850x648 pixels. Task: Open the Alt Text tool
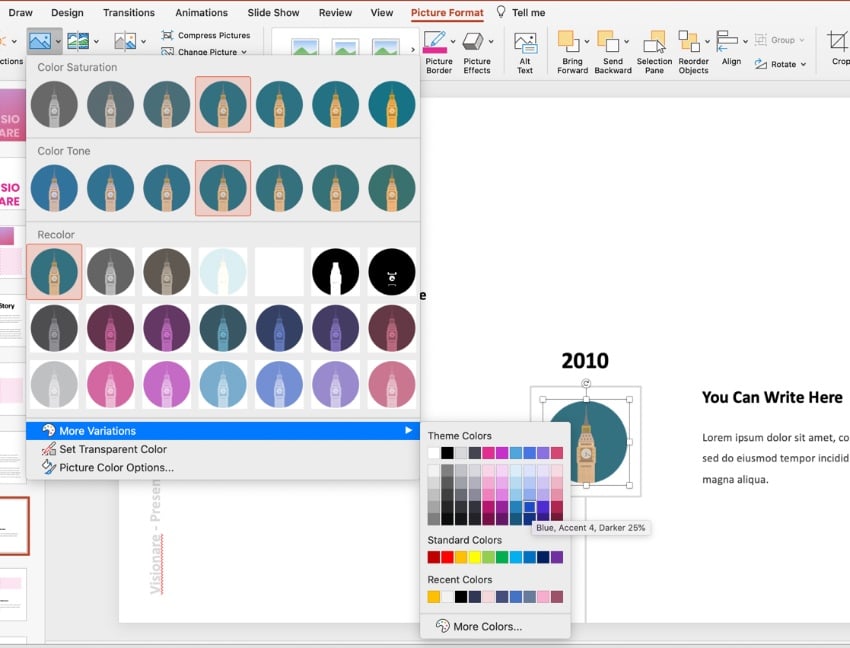(x=525, y=52)
